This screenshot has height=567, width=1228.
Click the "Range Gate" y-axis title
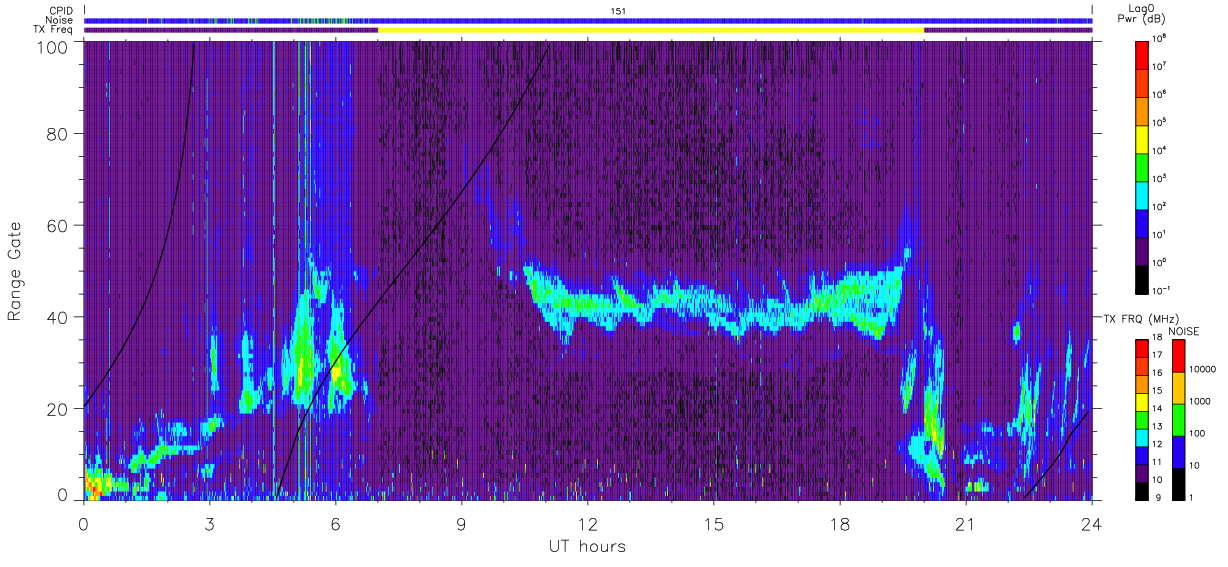(15, 272)
